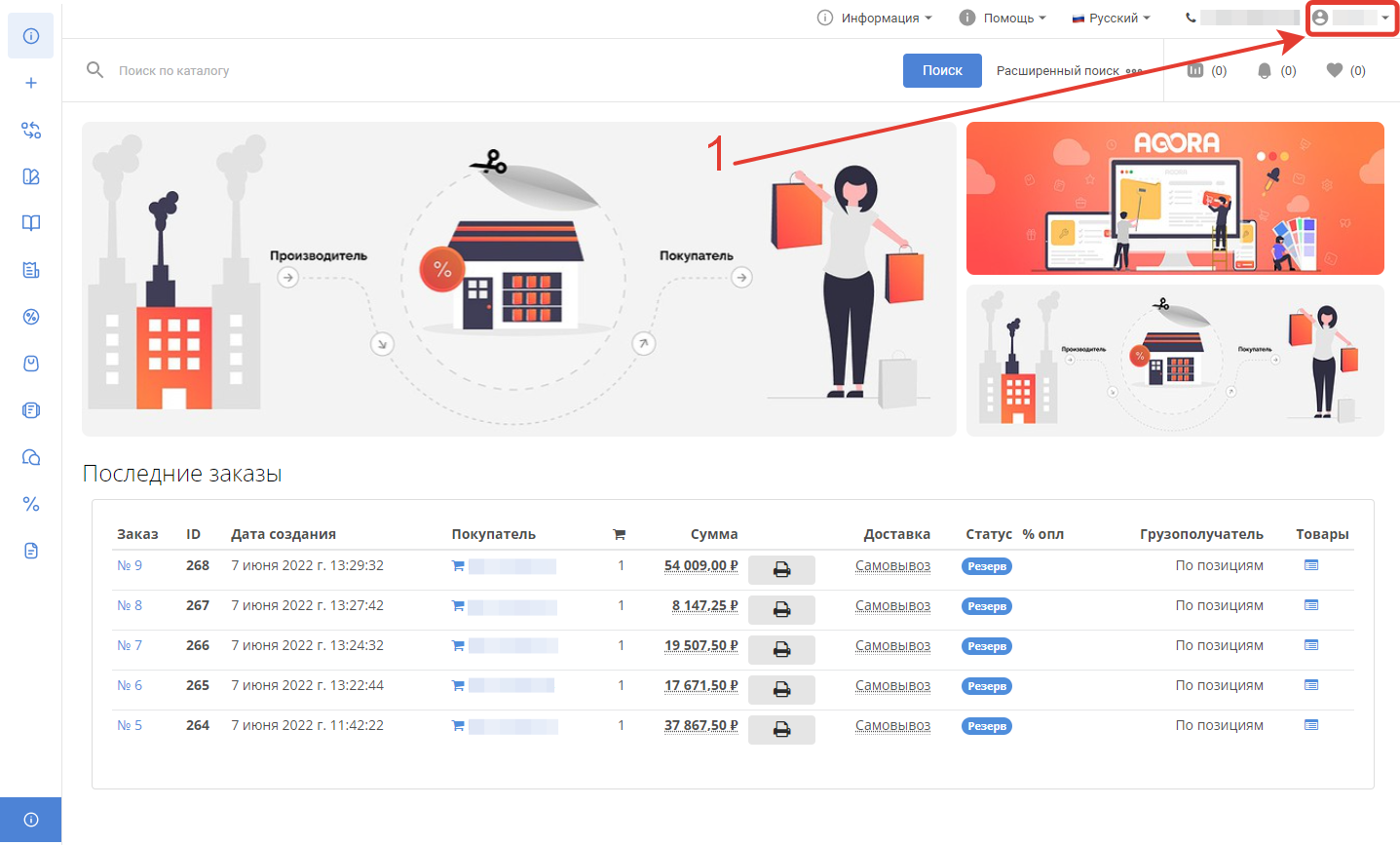
Task: Click the catalog search input field
Action: pyautogui.click(x=487, y=70)
